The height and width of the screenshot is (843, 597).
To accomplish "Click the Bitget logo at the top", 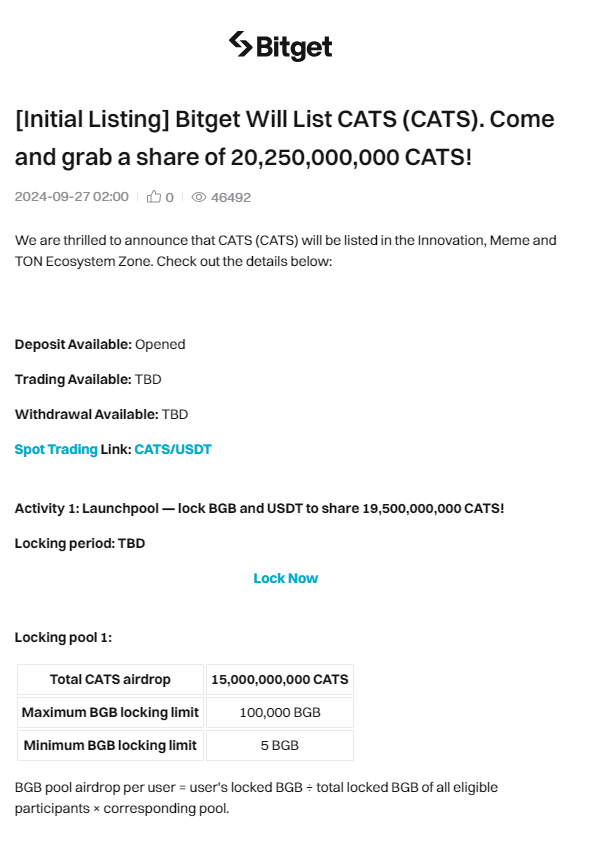I will click(x=284, y=47).
